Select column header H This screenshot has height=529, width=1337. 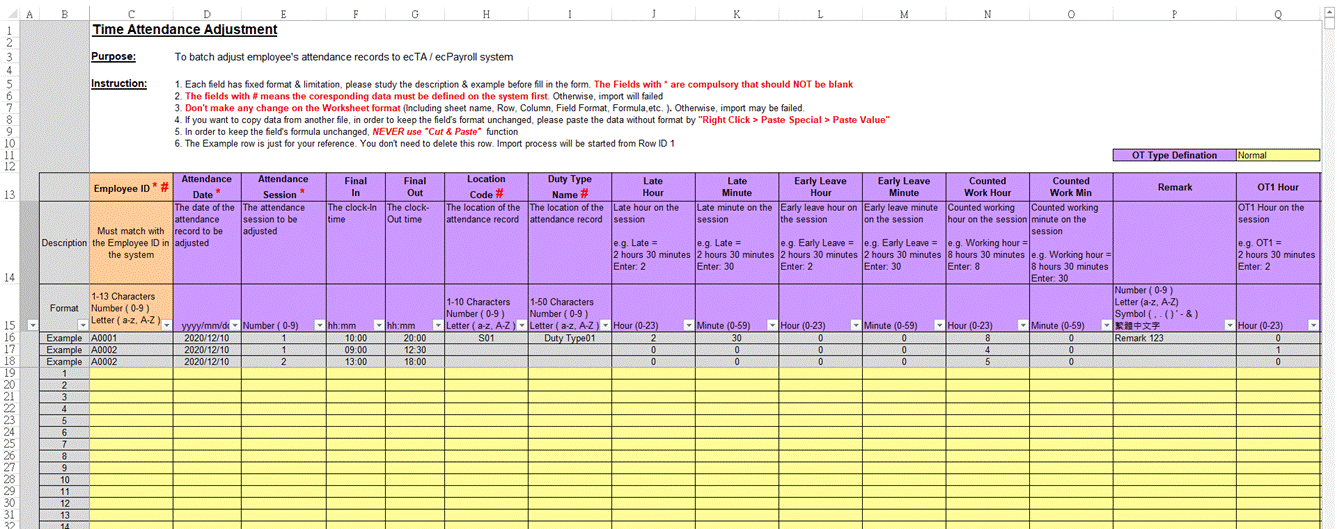[485, 13]
